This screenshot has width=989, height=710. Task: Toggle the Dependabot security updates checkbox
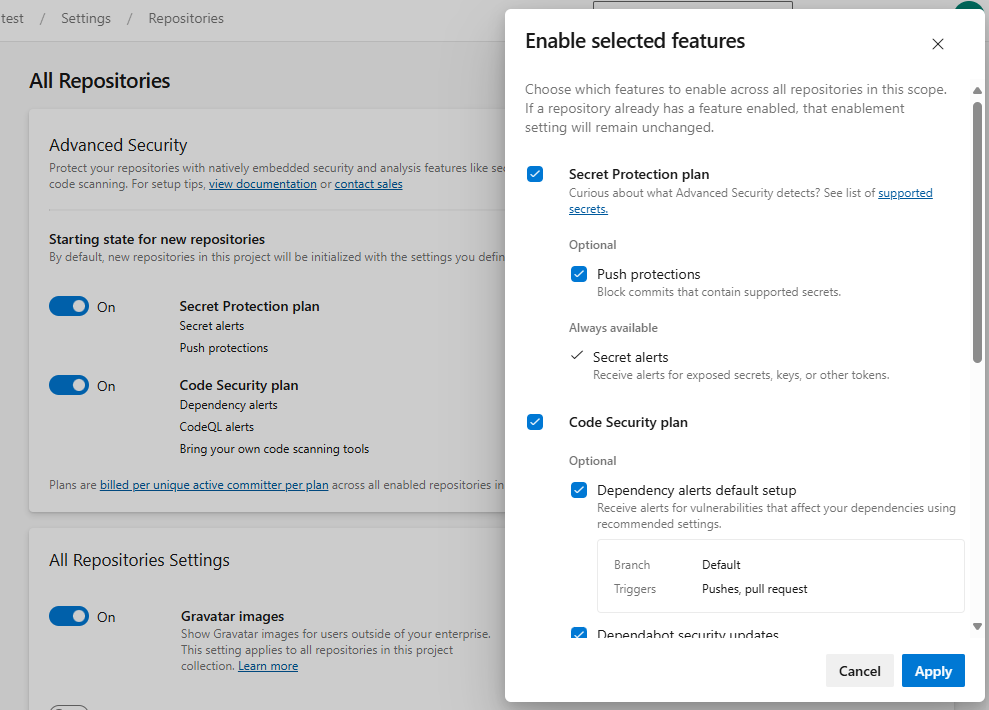point(579,634)
